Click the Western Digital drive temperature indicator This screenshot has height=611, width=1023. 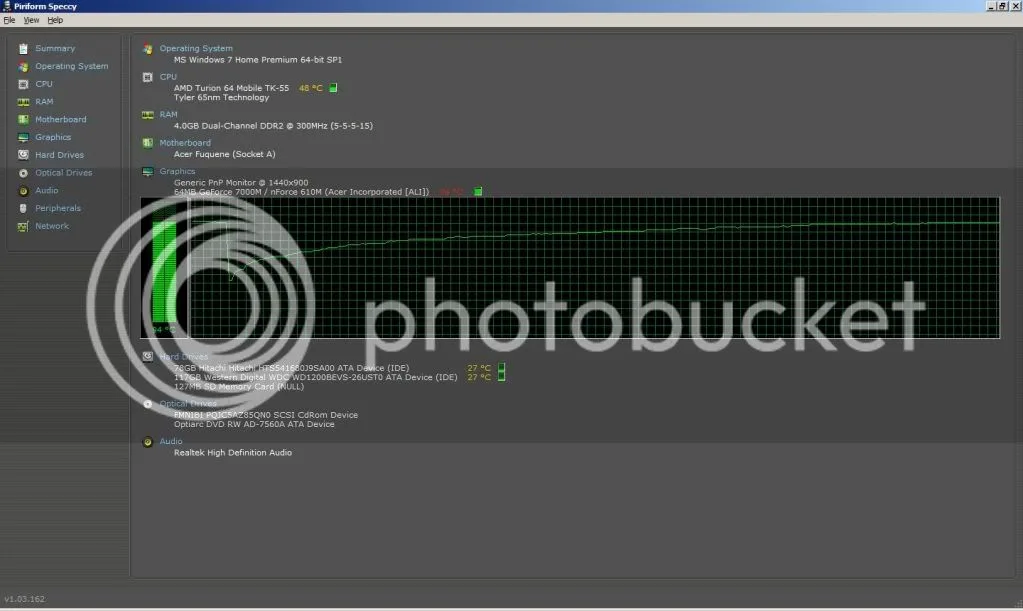(501, 377)
